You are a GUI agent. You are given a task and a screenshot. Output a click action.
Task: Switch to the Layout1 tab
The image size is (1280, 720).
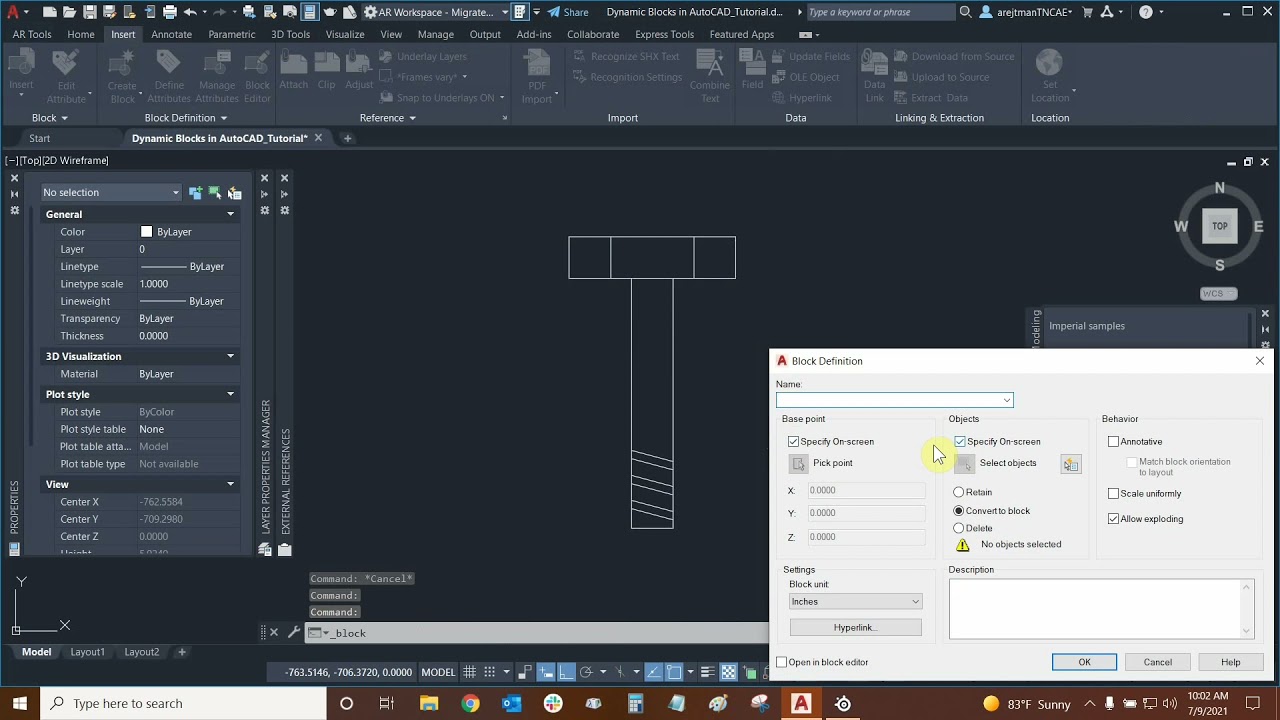click(87, 652)
